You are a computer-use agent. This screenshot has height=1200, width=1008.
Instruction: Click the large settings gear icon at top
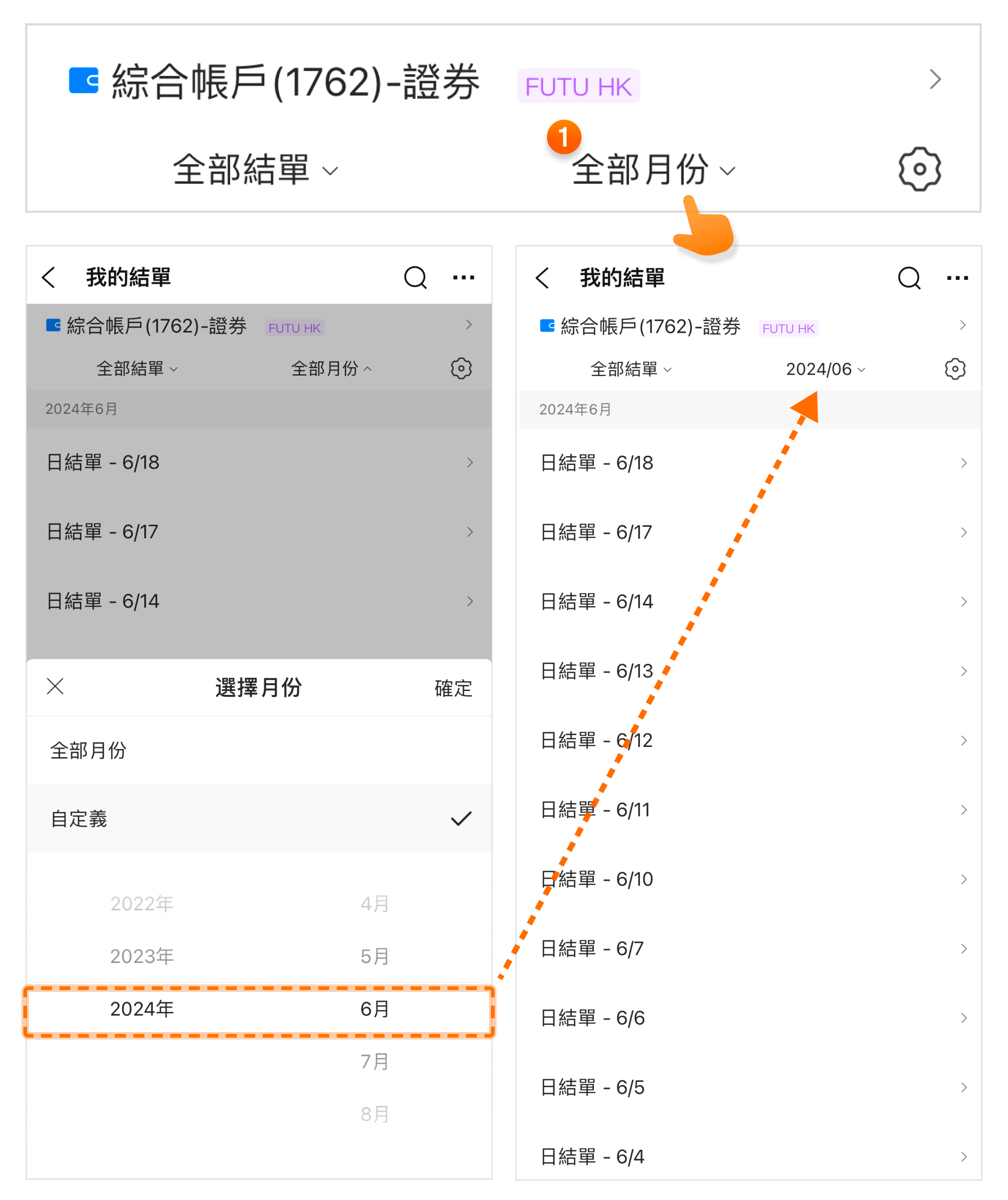(x=919, y=169)
